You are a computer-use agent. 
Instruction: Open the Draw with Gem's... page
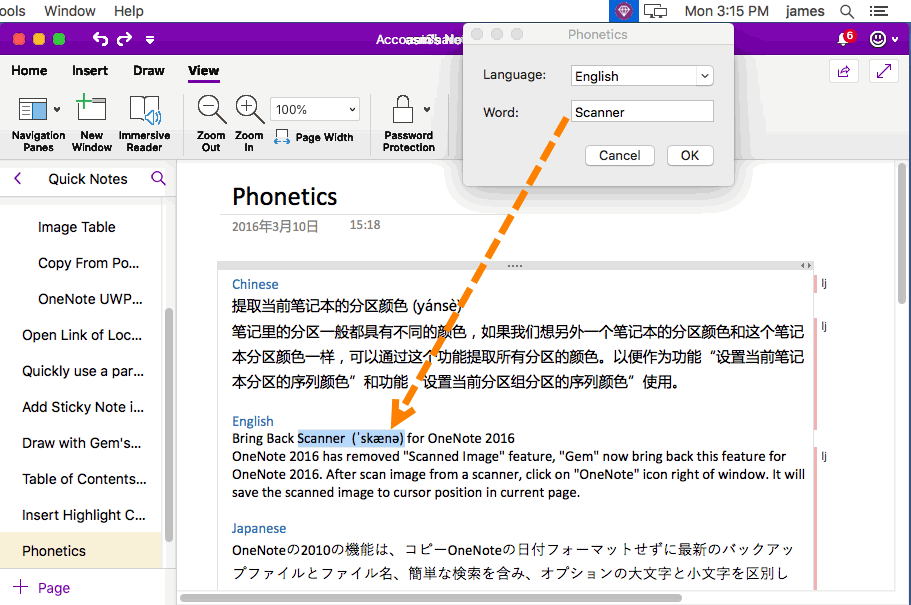coord(81,443)
